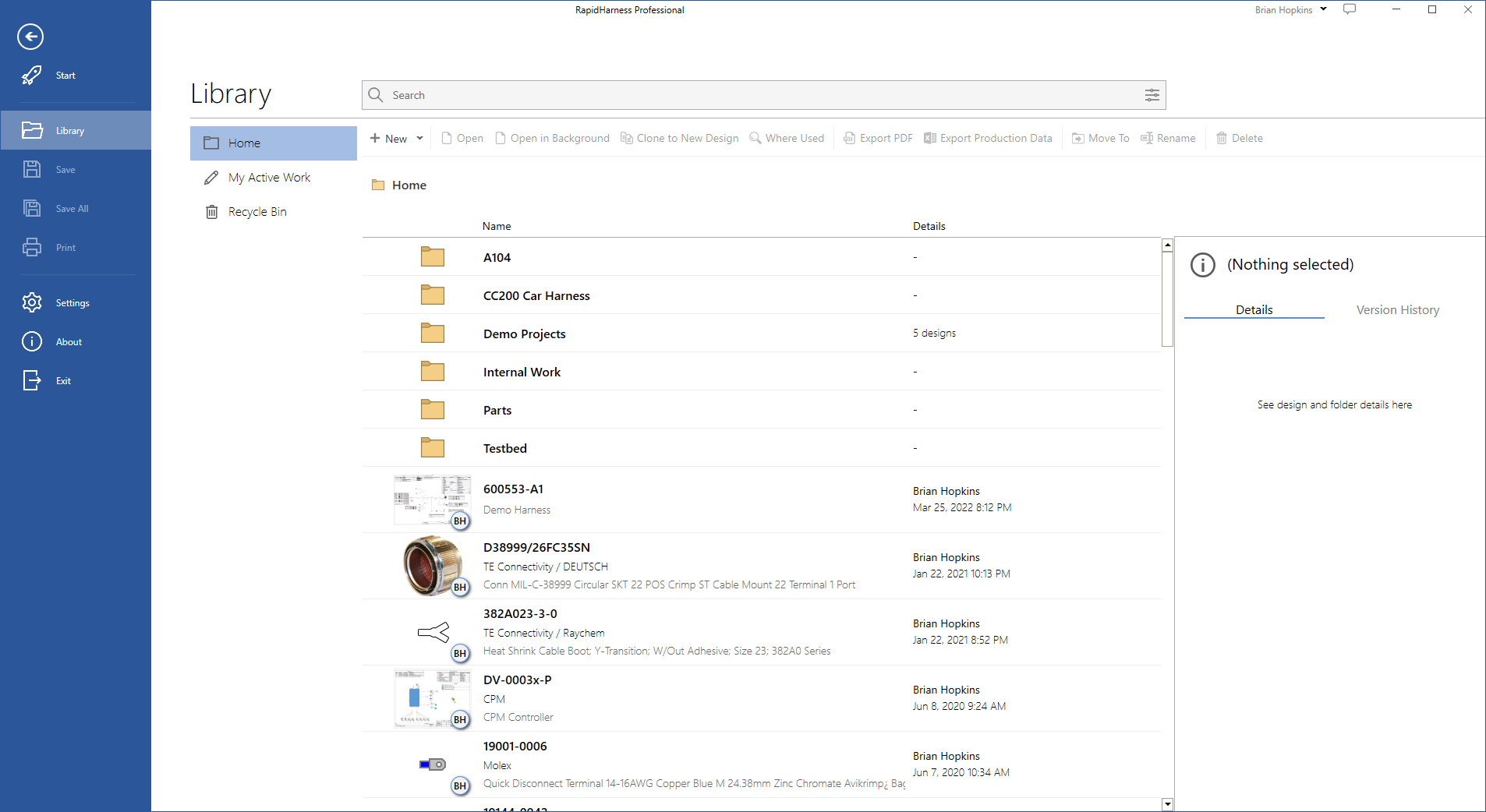The width and height of the screenshot is (1486, 812).
Task: Select the Internal Work folder row
Action: coord(761,372)
